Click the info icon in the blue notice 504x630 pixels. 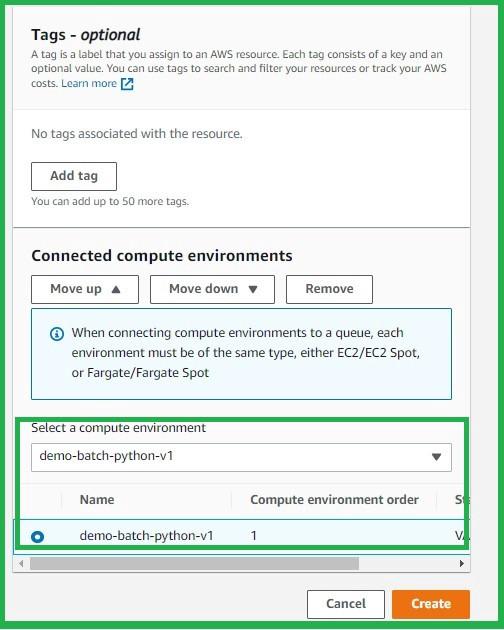[x=57, y=333]
